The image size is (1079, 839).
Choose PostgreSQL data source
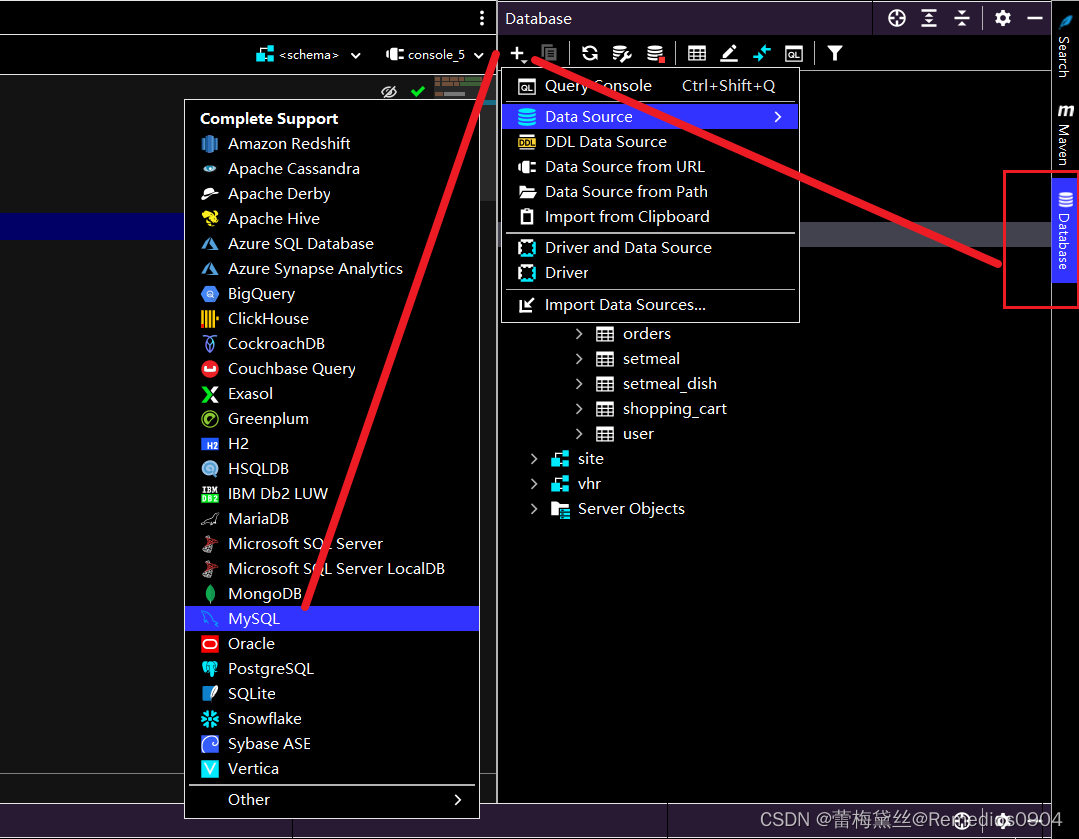tap(332, 669)
